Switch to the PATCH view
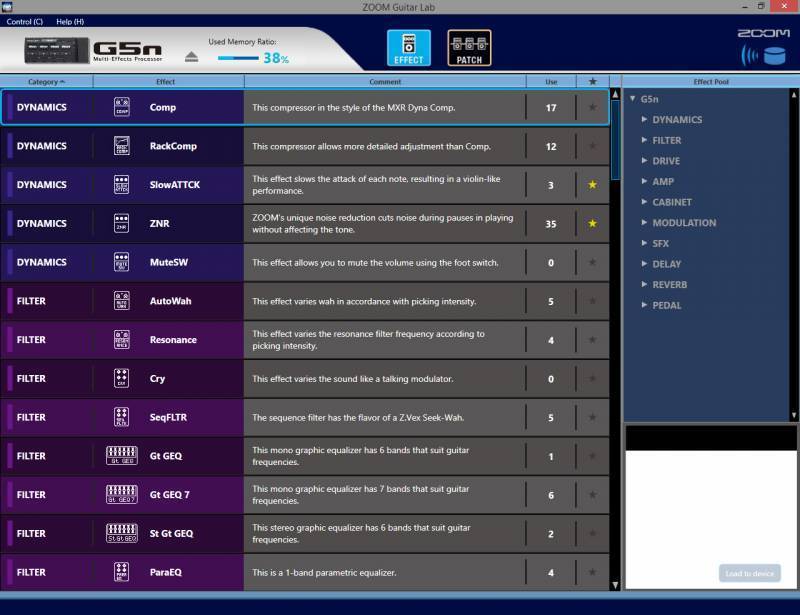800x615 pixels. click(x=469, y=48)
